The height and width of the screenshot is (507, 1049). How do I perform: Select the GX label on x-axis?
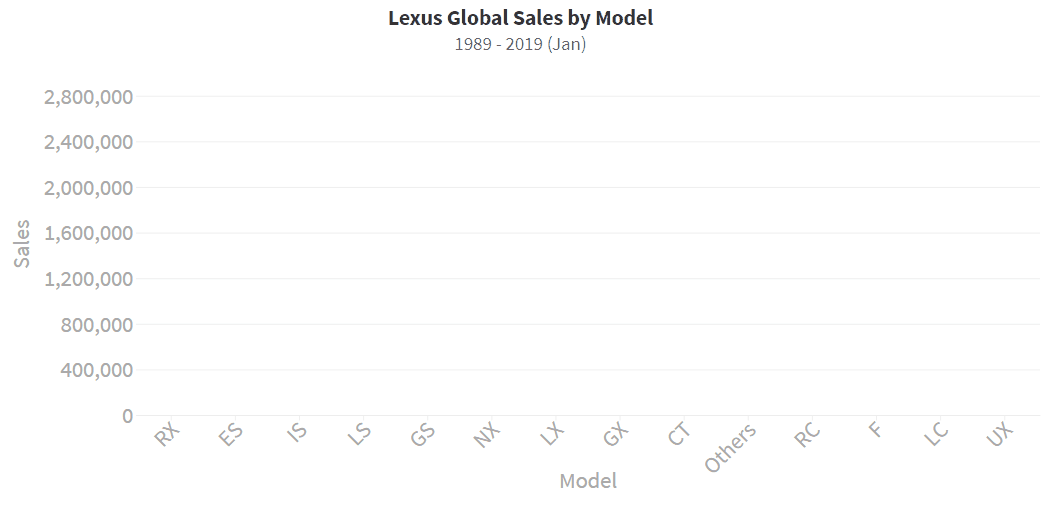click(616, 435)
